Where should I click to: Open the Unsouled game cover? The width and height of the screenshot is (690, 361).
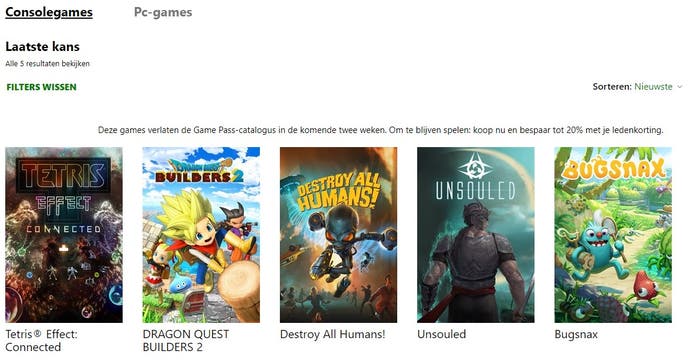pos(476,235)
